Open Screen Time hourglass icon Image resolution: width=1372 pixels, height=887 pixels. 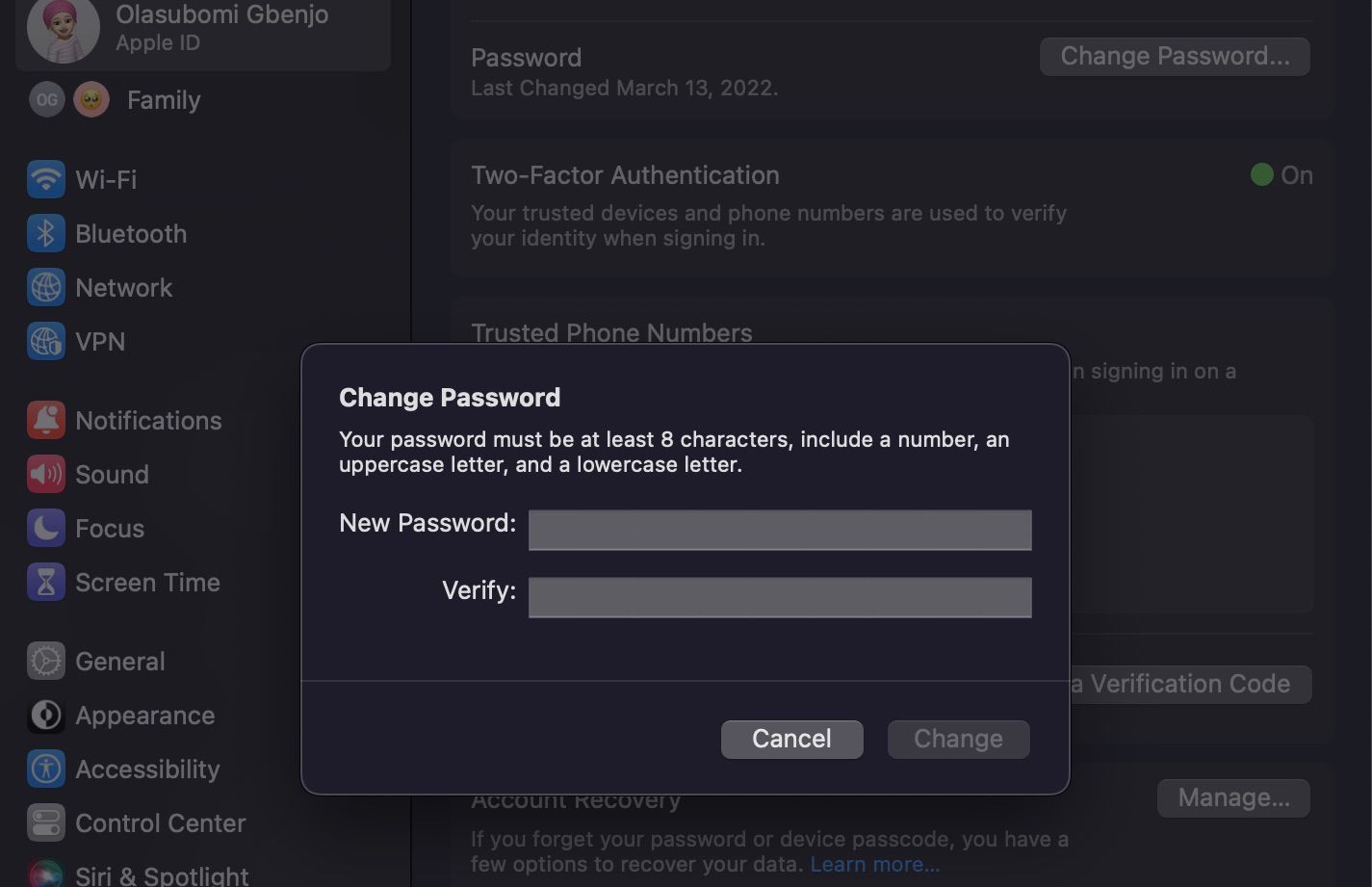(46, 583)
